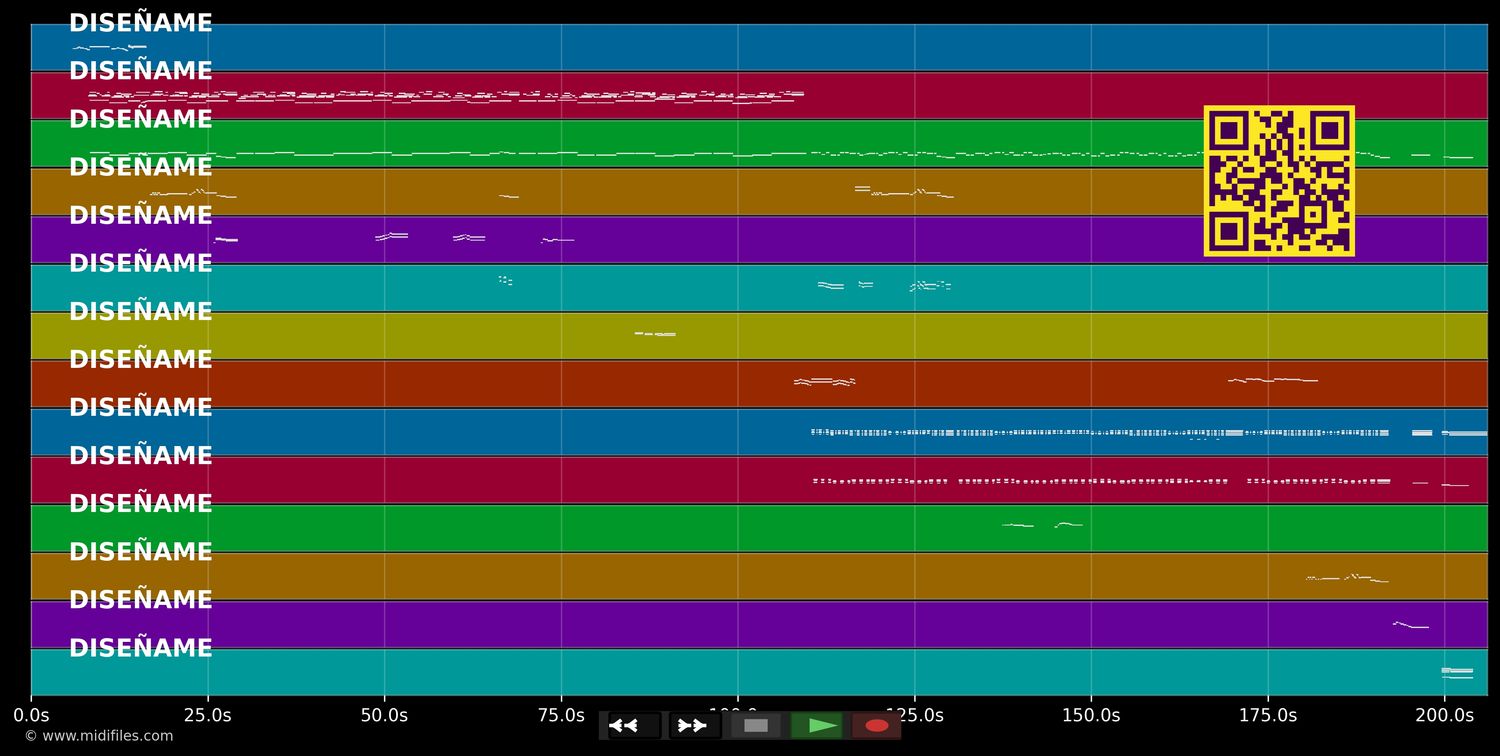The height and width of the screenshot is (756, 1500).
Task: Click the yellow QR code
Action: click(1279, 181)
